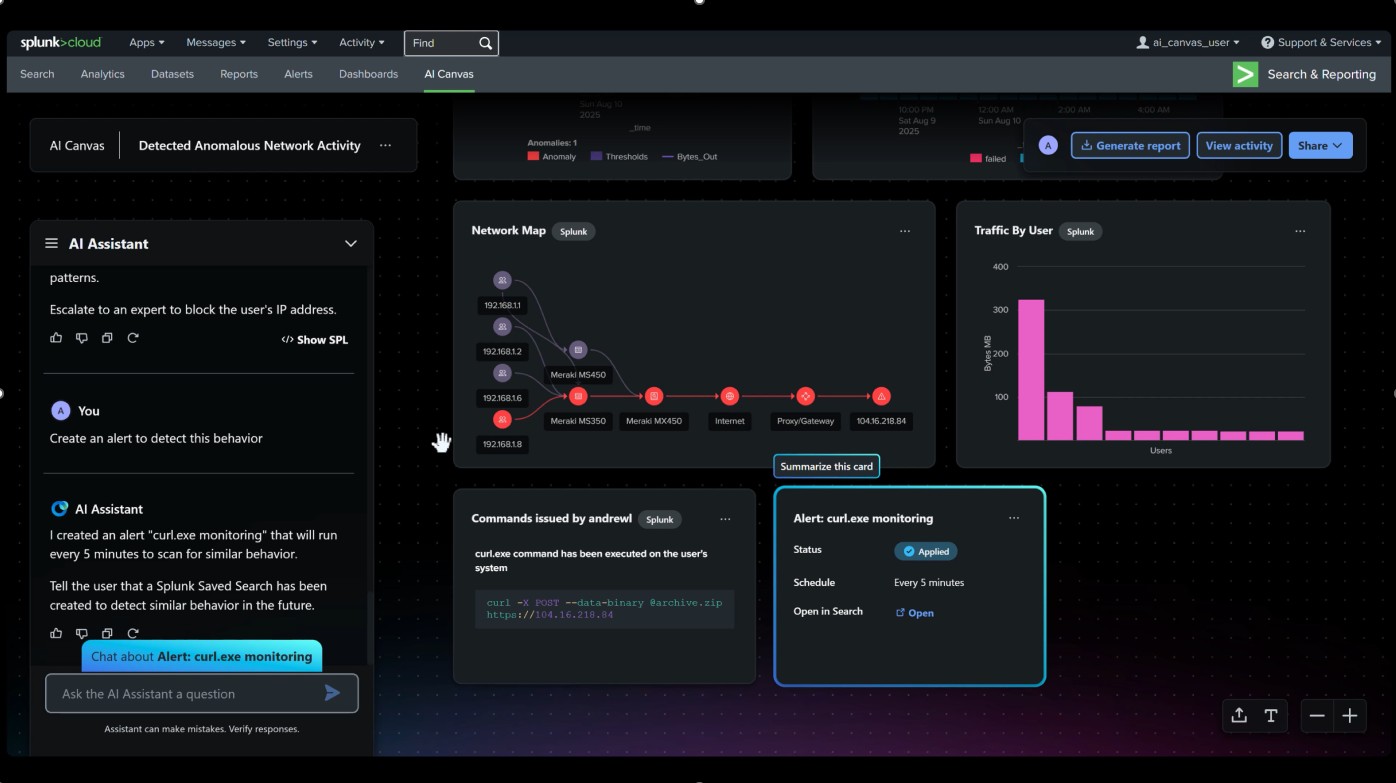Collapse the AI Assistant panel chevron
The height and width of the screenshot is (783, 1396).
click(351, 243)
